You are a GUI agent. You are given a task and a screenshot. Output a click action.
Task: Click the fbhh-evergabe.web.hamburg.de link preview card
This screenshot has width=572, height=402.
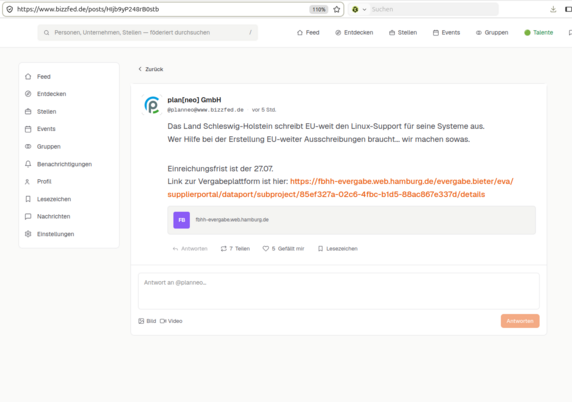(x=352, y=220)
